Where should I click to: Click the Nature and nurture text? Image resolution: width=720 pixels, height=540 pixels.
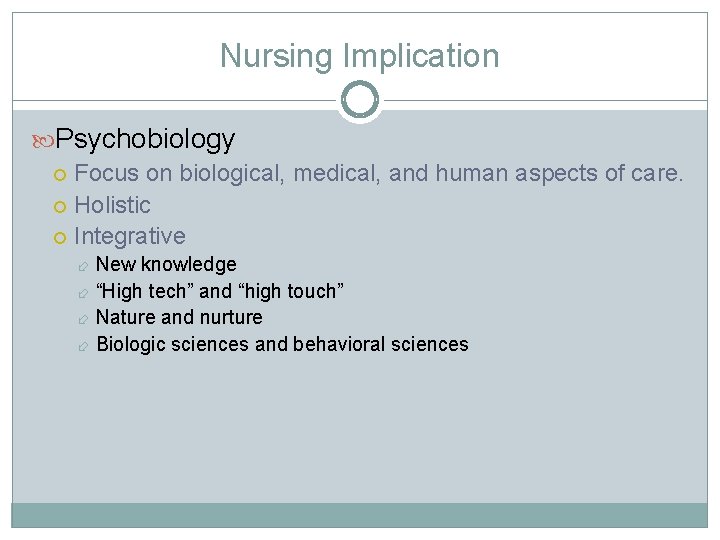coord(179,317)
